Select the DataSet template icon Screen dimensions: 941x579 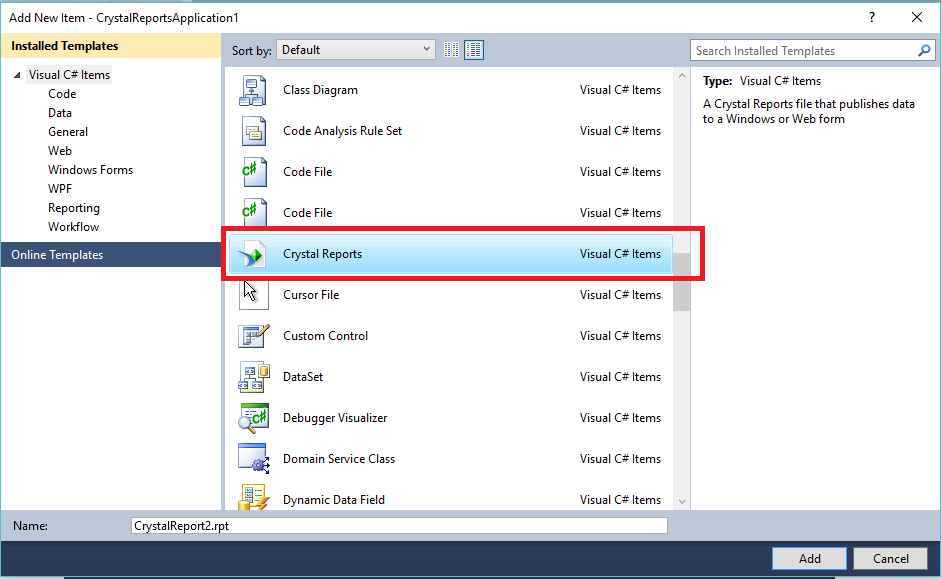pos(254,377)
